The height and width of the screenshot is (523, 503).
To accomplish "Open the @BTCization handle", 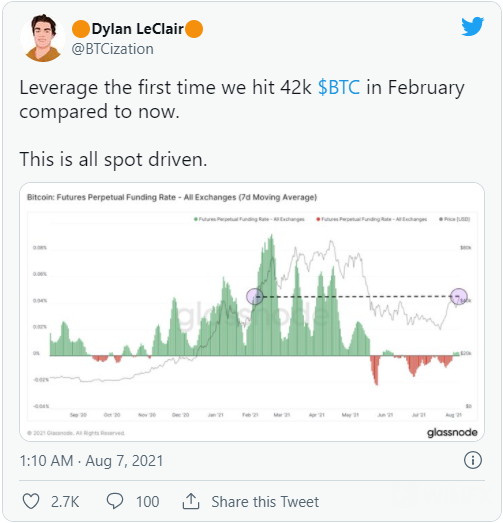I will tap(113, 49).
